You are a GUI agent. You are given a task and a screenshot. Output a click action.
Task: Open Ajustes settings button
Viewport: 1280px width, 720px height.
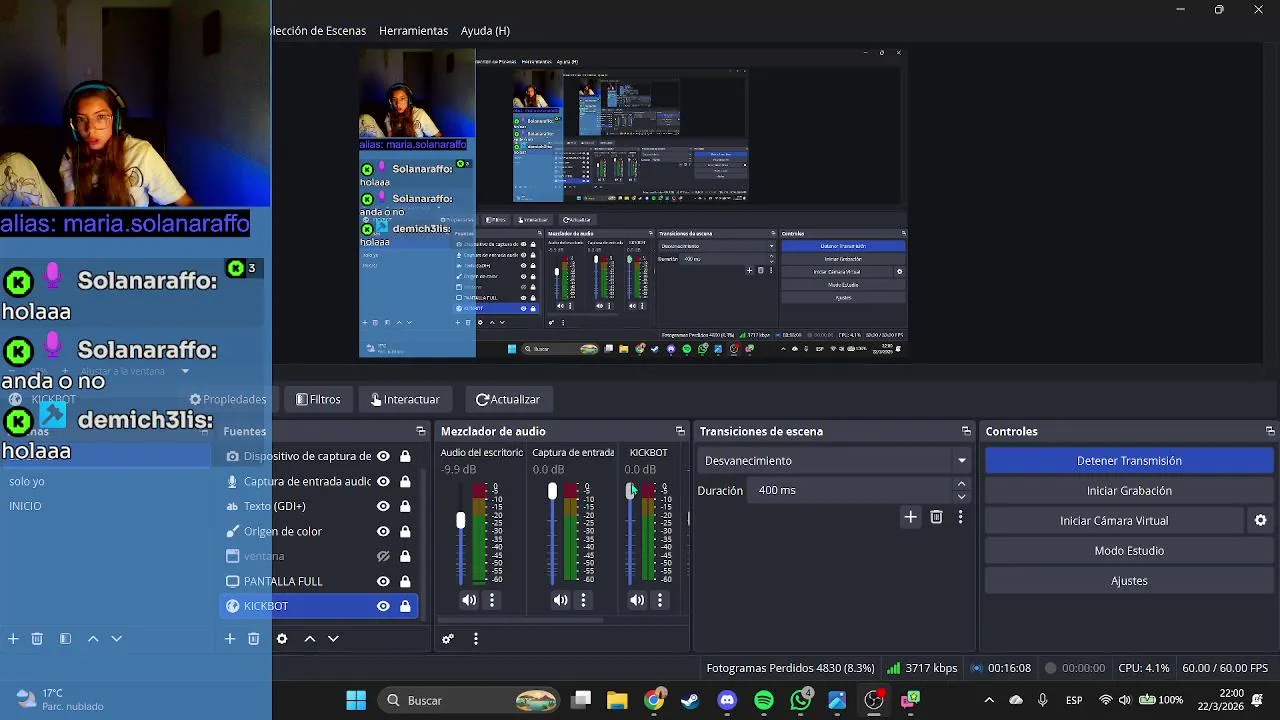pyautogui.click(x=1129, y=581)
